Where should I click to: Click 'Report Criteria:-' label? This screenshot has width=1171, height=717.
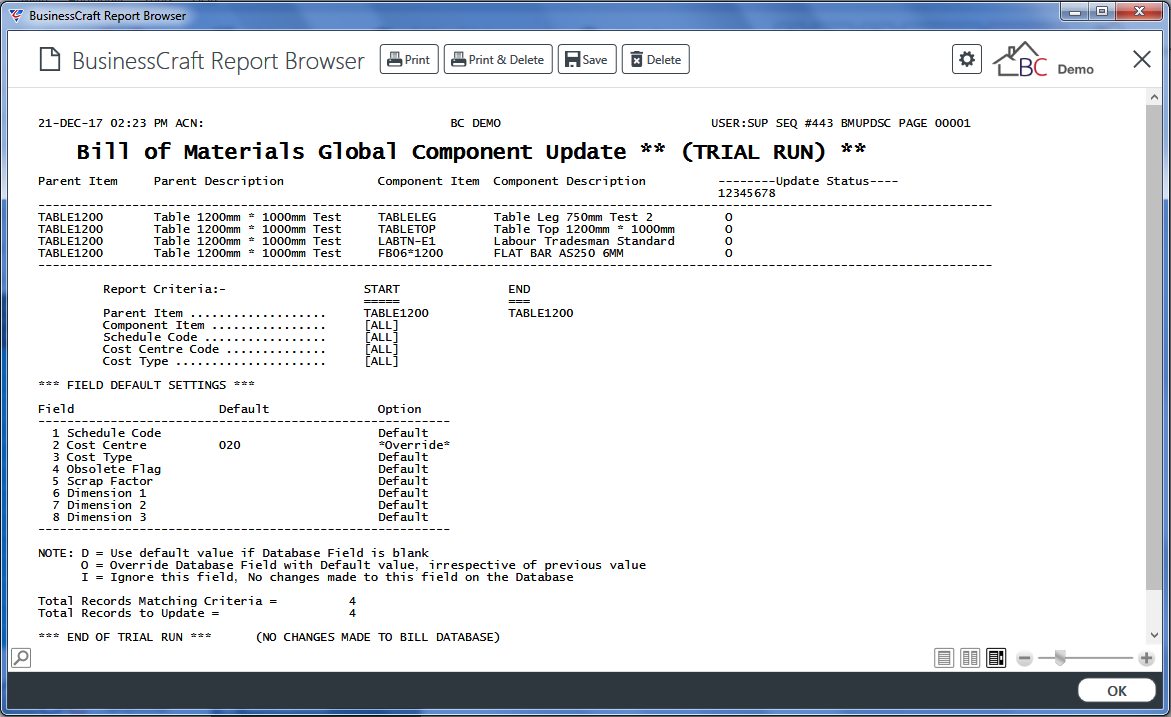tap(164, 289)
